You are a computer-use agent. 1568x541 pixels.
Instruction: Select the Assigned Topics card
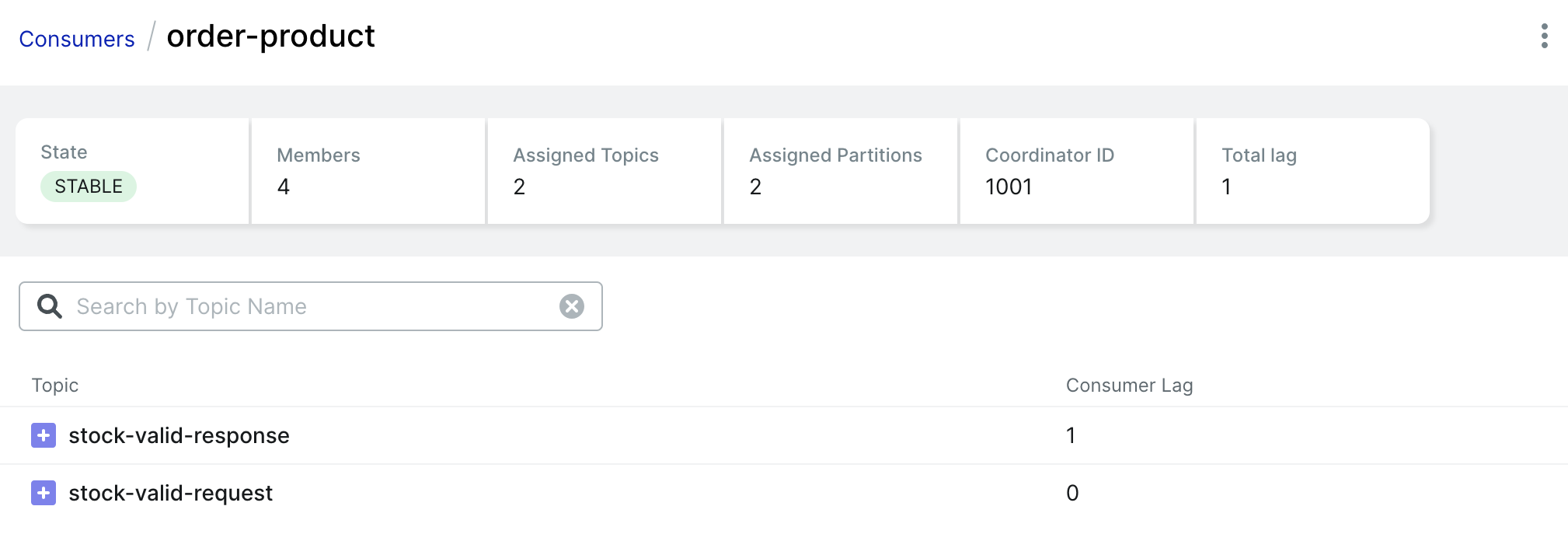click(x=605, y=171)
